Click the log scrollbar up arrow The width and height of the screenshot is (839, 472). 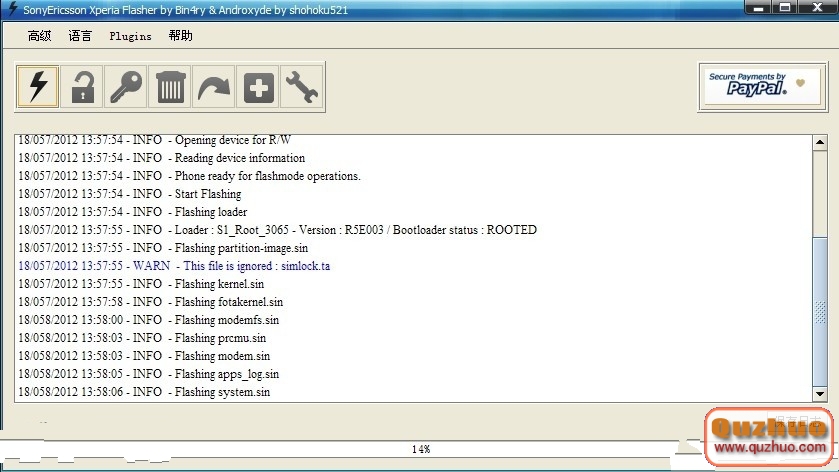820,142
